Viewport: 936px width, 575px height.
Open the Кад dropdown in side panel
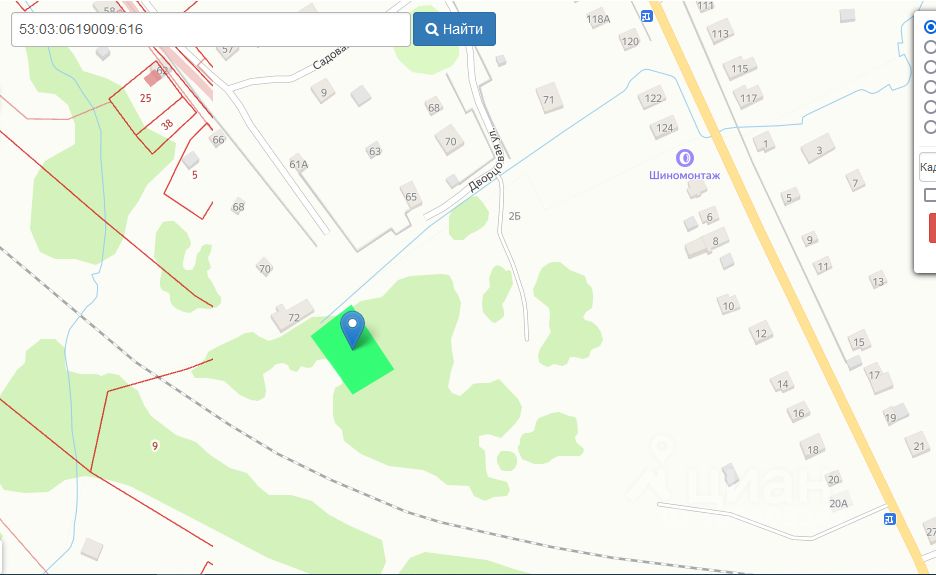pos(928,167)
